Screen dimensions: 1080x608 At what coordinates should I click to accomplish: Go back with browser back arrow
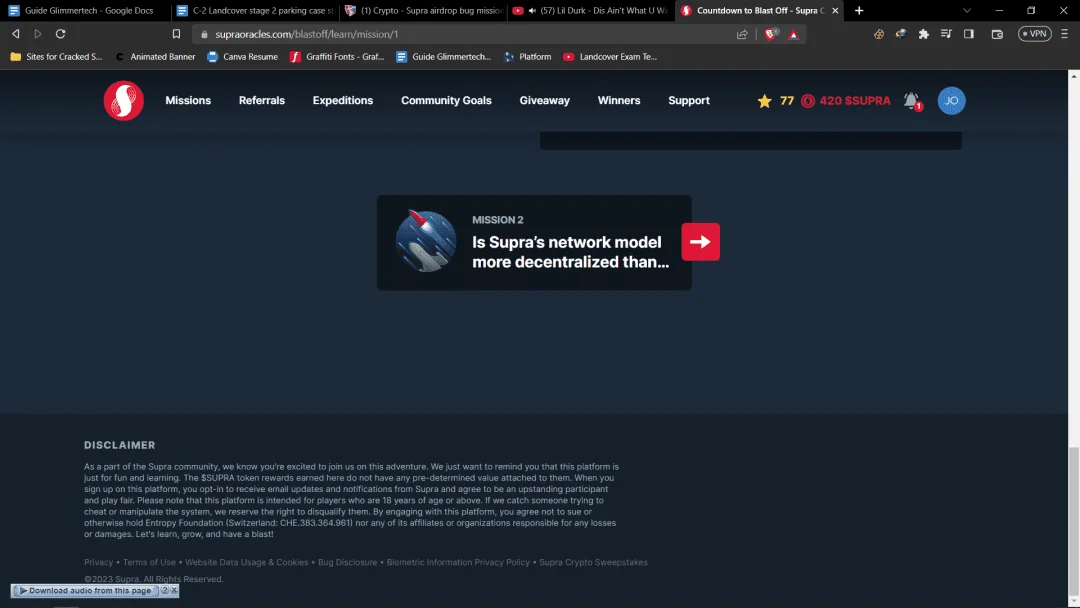(15, 34)
